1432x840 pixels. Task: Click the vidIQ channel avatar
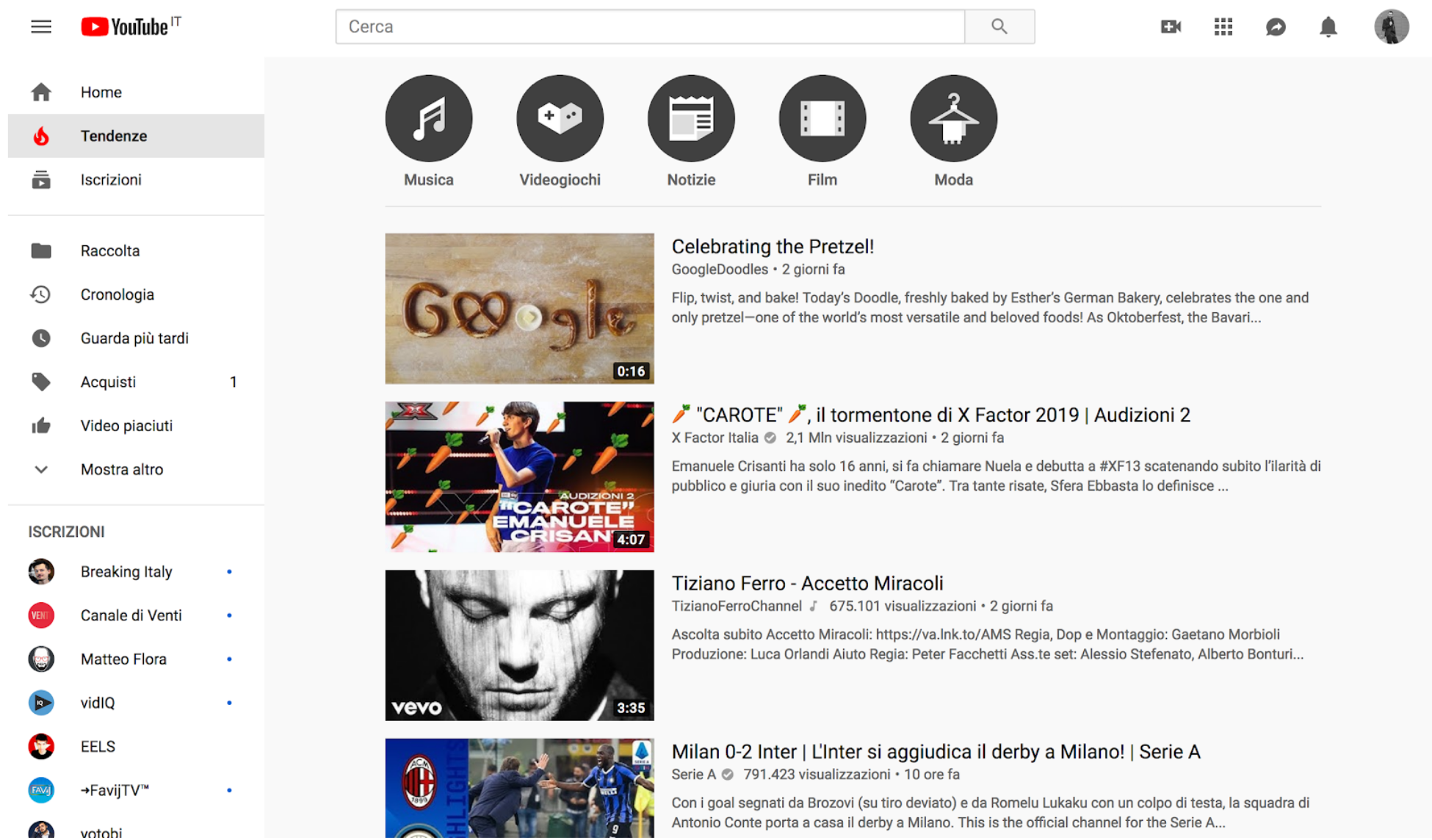[41, 703]
